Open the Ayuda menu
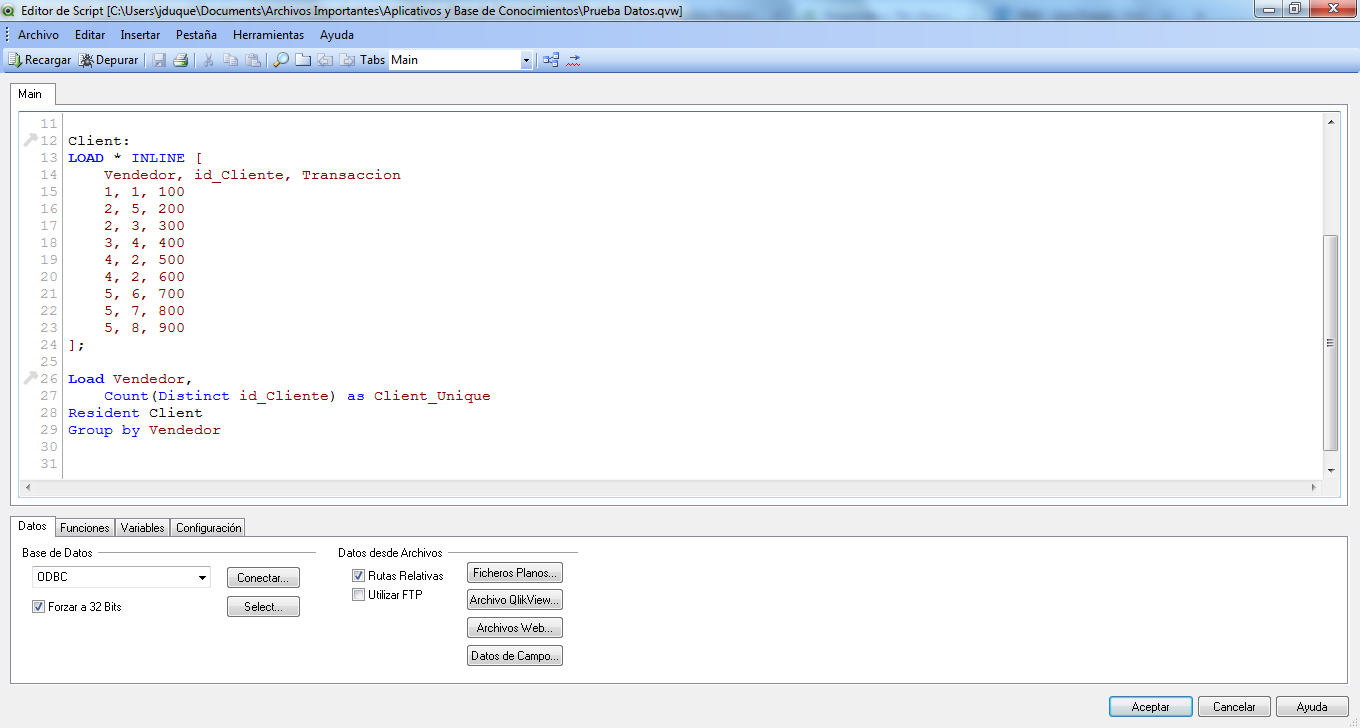This screenshot has width=1360, height=728. (x=337, y=35)
